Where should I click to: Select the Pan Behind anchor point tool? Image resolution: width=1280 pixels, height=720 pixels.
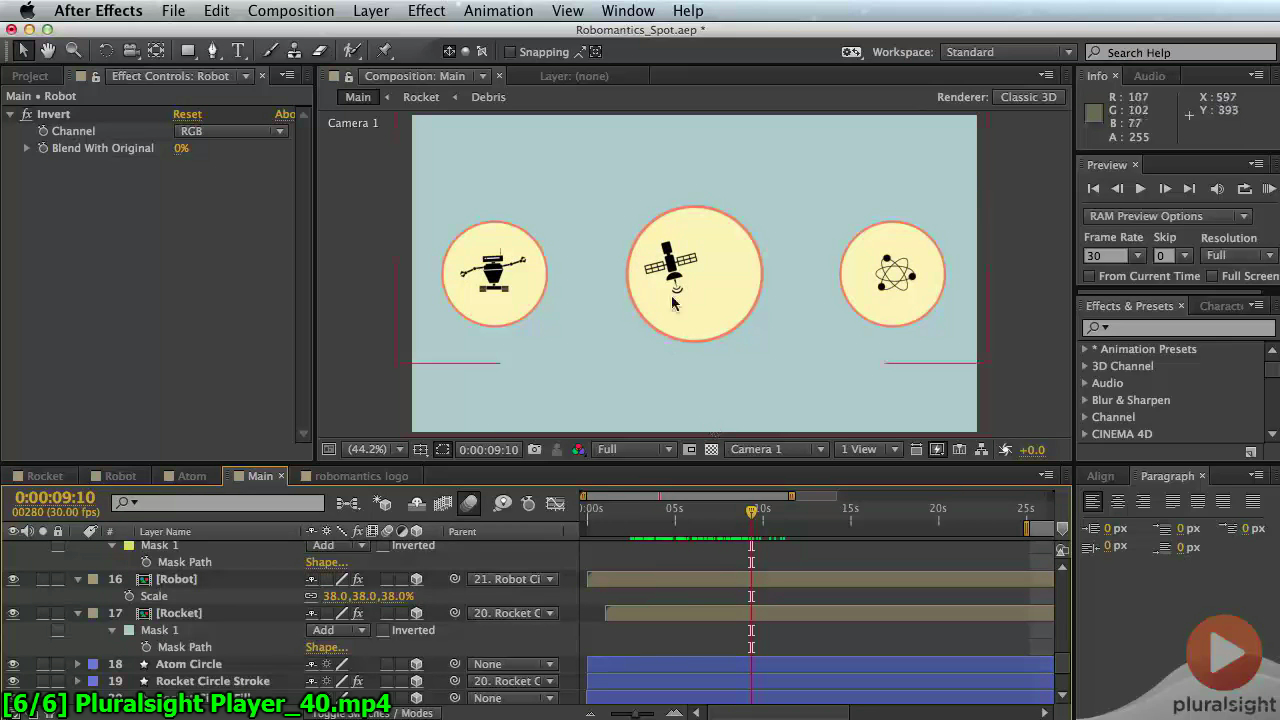[156, 51]
